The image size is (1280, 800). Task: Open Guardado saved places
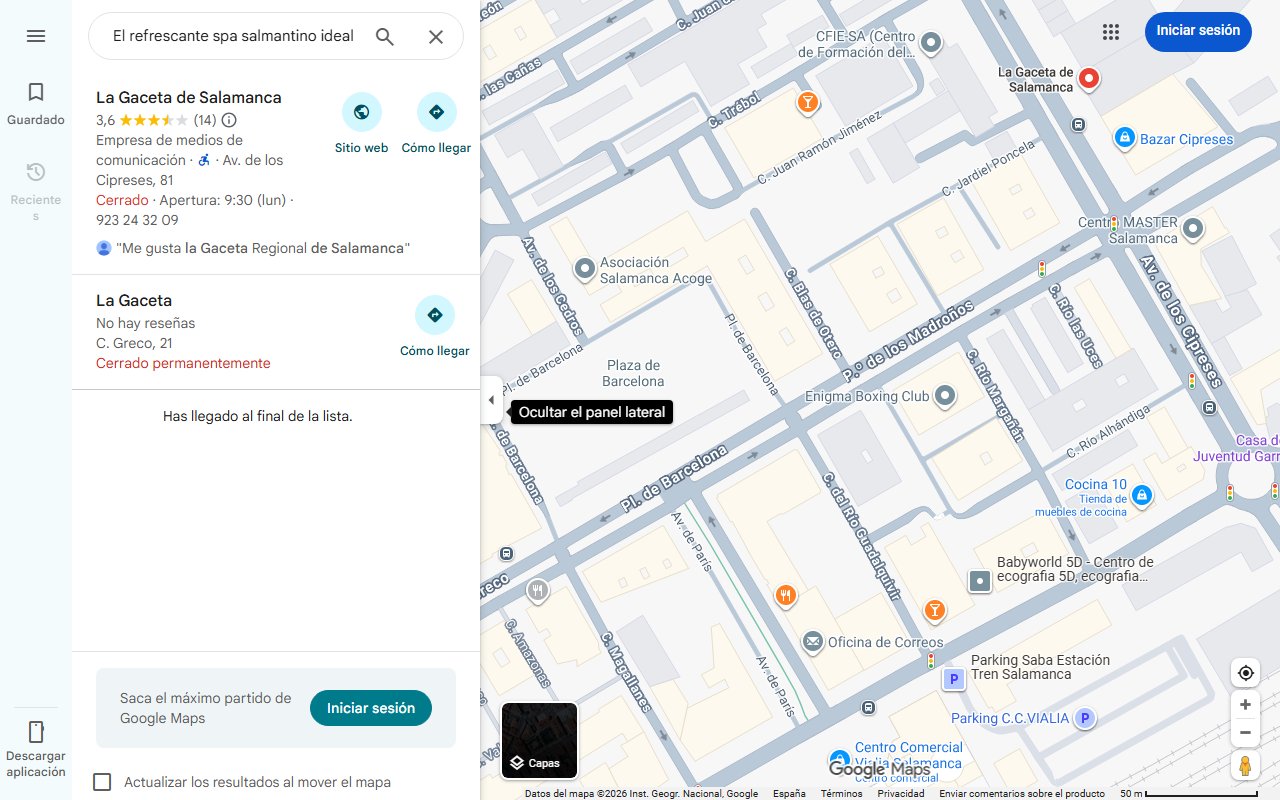point(36,104)
